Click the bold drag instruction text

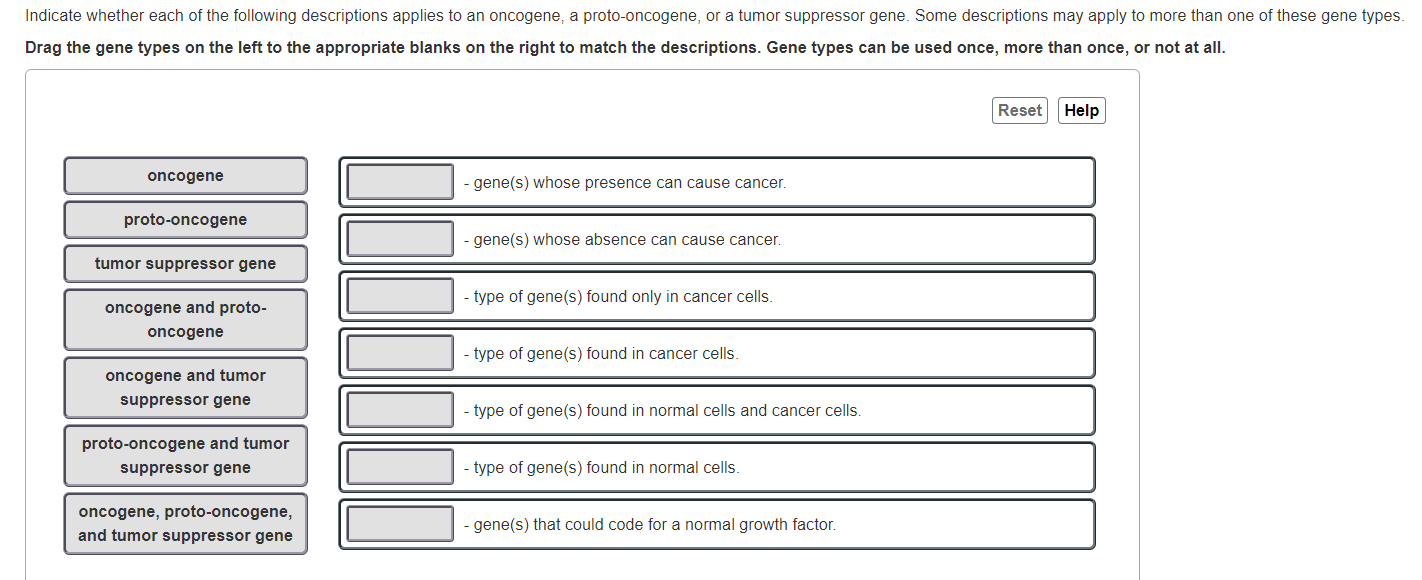click(x=624, y=46)
